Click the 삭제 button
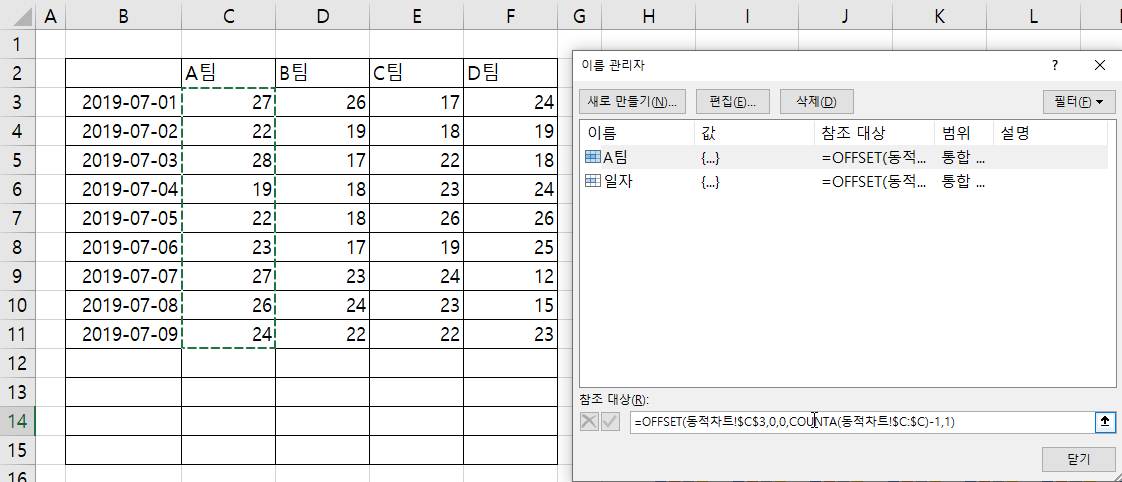Viewport: 1122px width, 482px height. pos(816,102)
